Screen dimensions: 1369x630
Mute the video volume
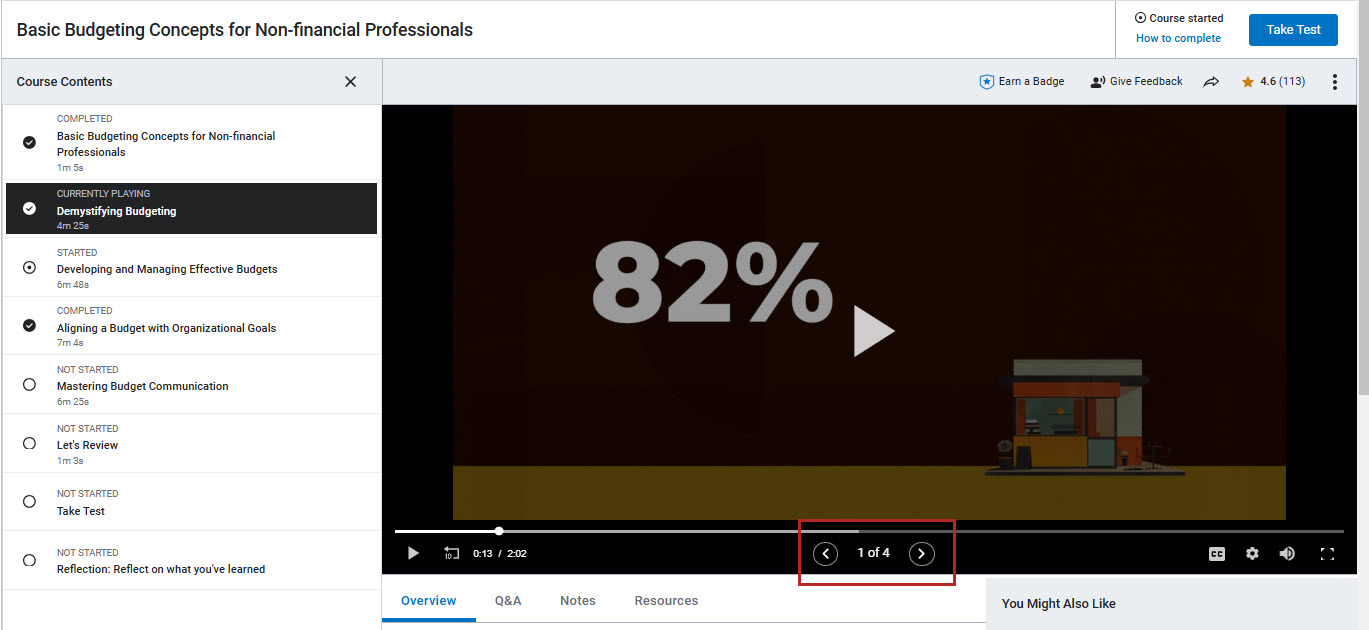click(1287, 554)
